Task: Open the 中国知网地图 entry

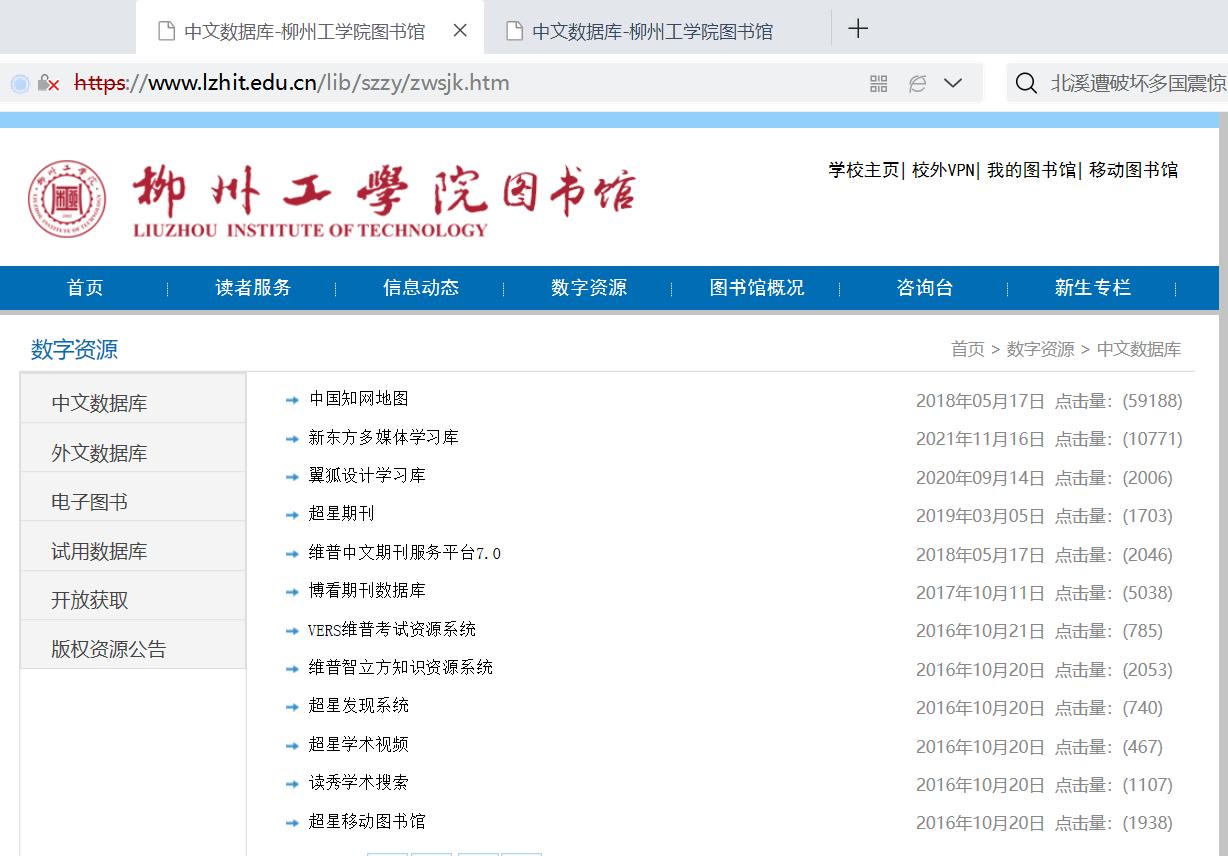Action: pyautogui.click(x=359, y=398)
